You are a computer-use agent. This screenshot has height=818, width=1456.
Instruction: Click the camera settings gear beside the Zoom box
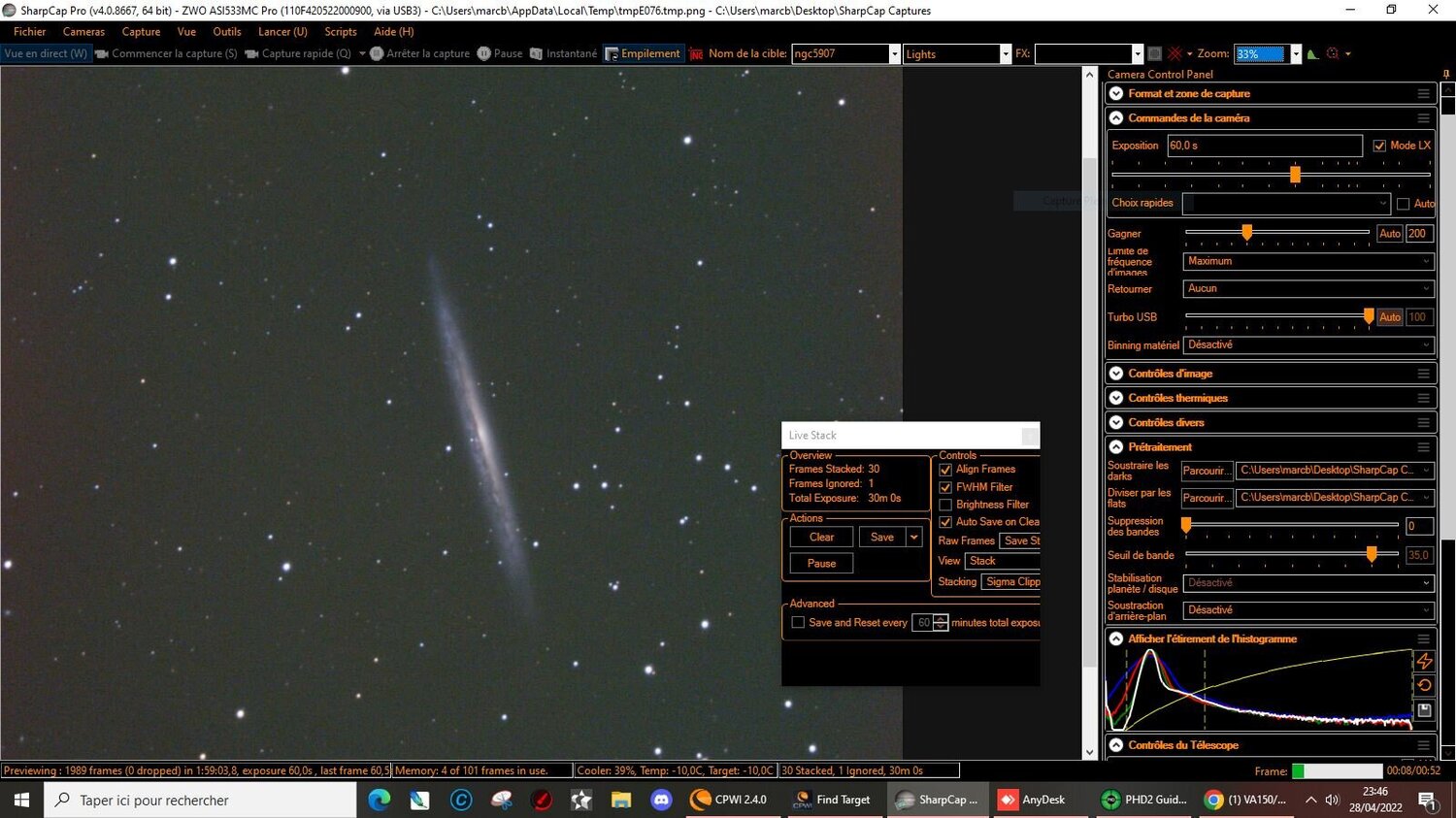(1332, 53)
